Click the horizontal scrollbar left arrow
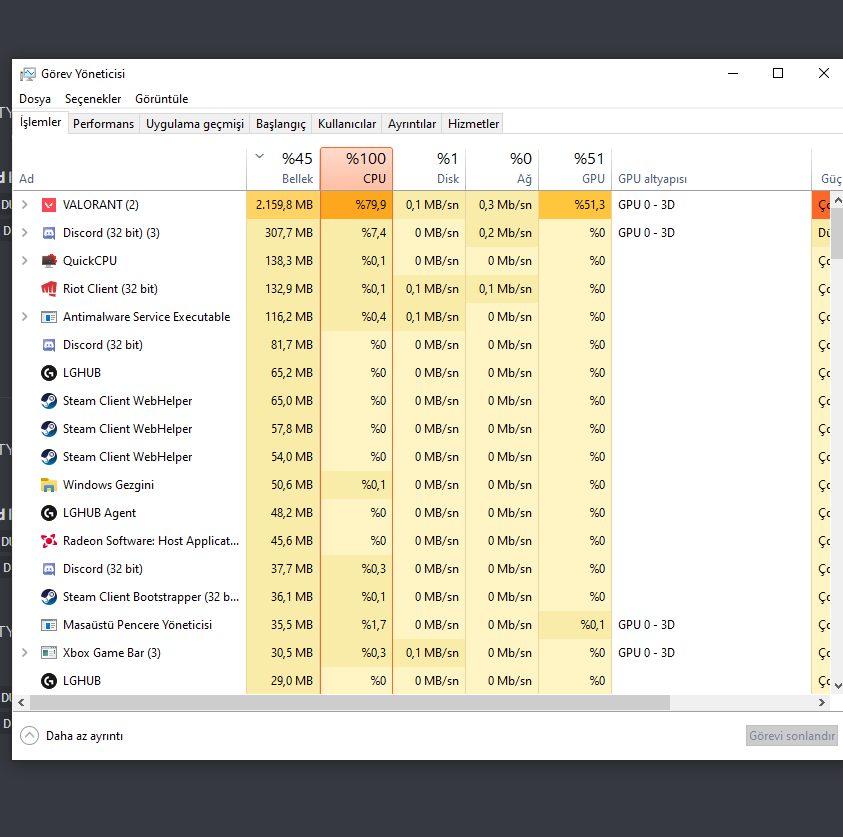 [x=22, y=702]
